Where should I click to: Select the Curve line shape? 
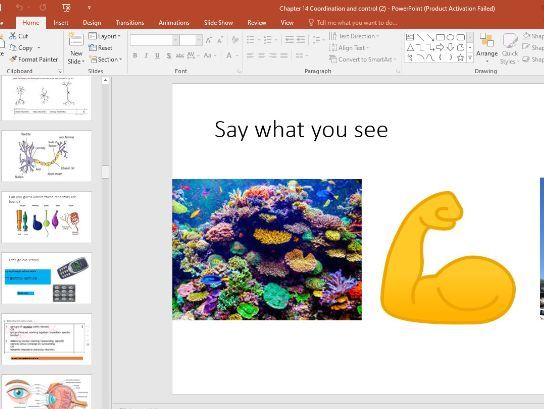(x=430, y=58)
